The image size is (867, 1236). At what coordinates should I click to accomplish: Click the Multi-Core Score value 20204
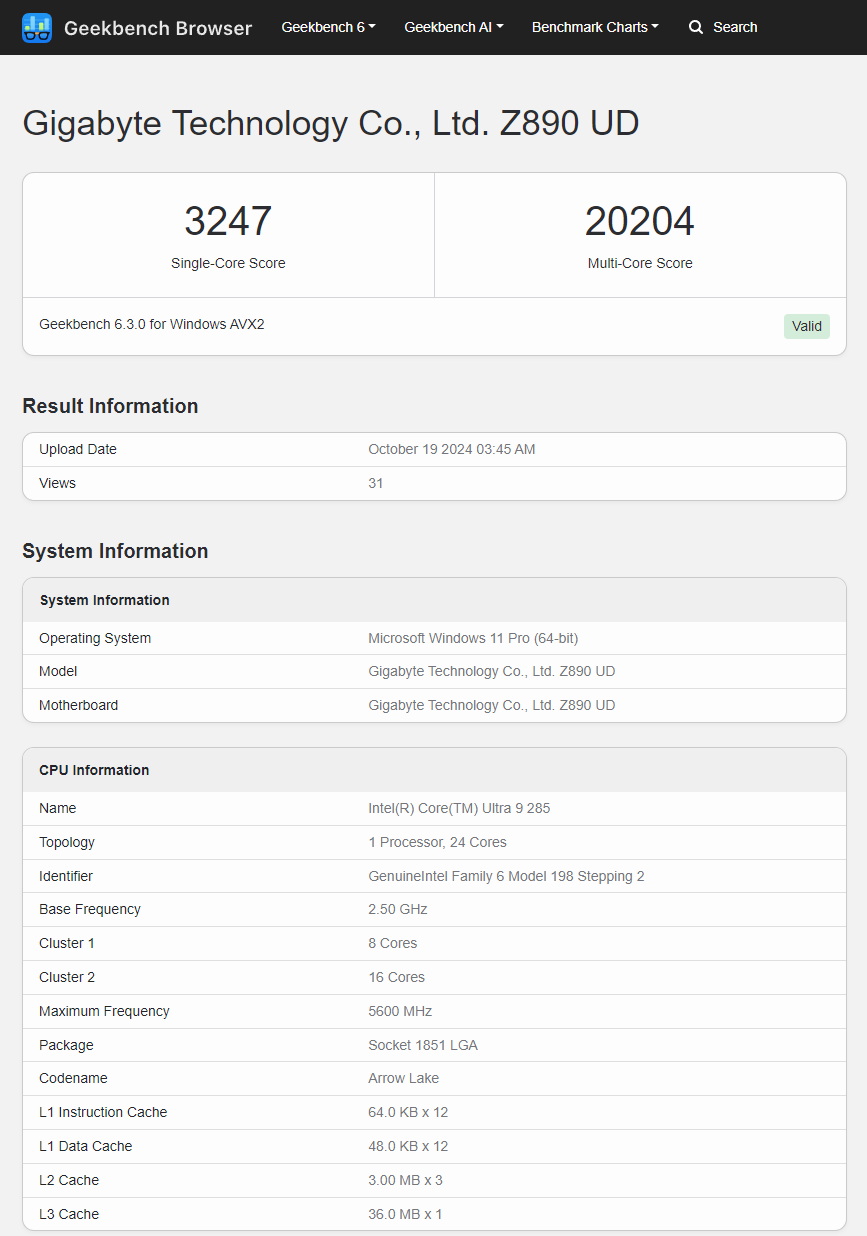pyautogui.click(x=639, y=220)
